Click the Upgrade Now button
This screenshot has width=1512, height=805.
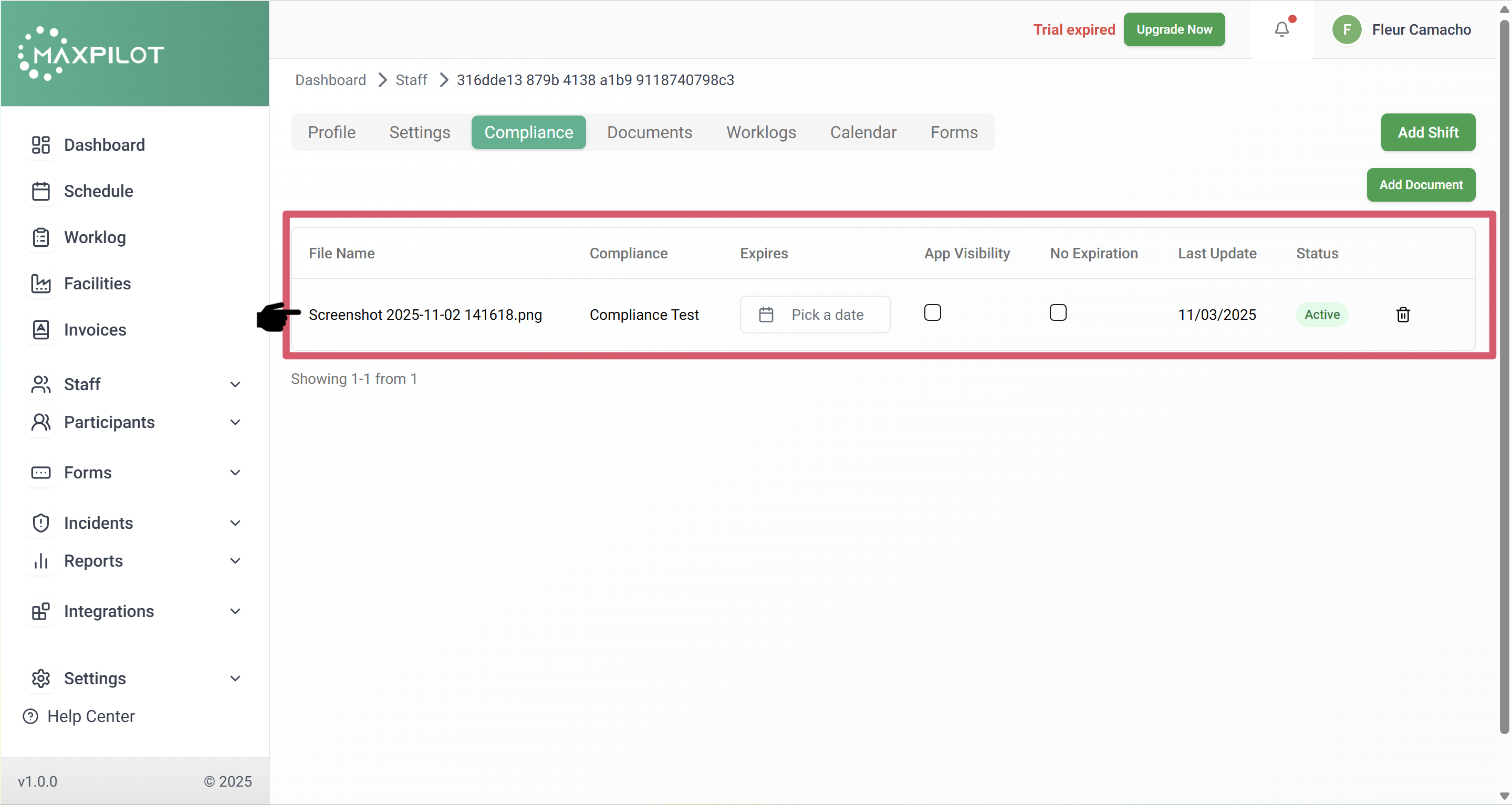1174,29
